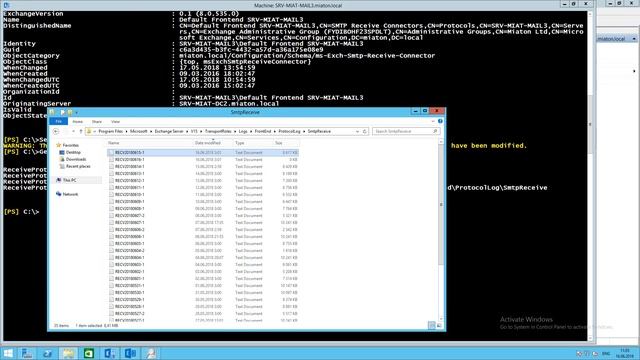Sort files by the Name column
640x360 pixels.
pyautogui.click(x=150, y=143)
